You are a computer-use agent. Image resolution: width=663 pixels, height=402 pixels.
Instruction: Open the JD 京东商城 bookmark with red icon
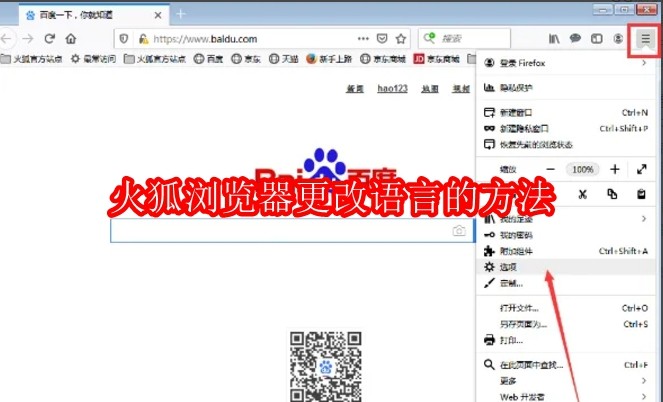coord(437,59)
